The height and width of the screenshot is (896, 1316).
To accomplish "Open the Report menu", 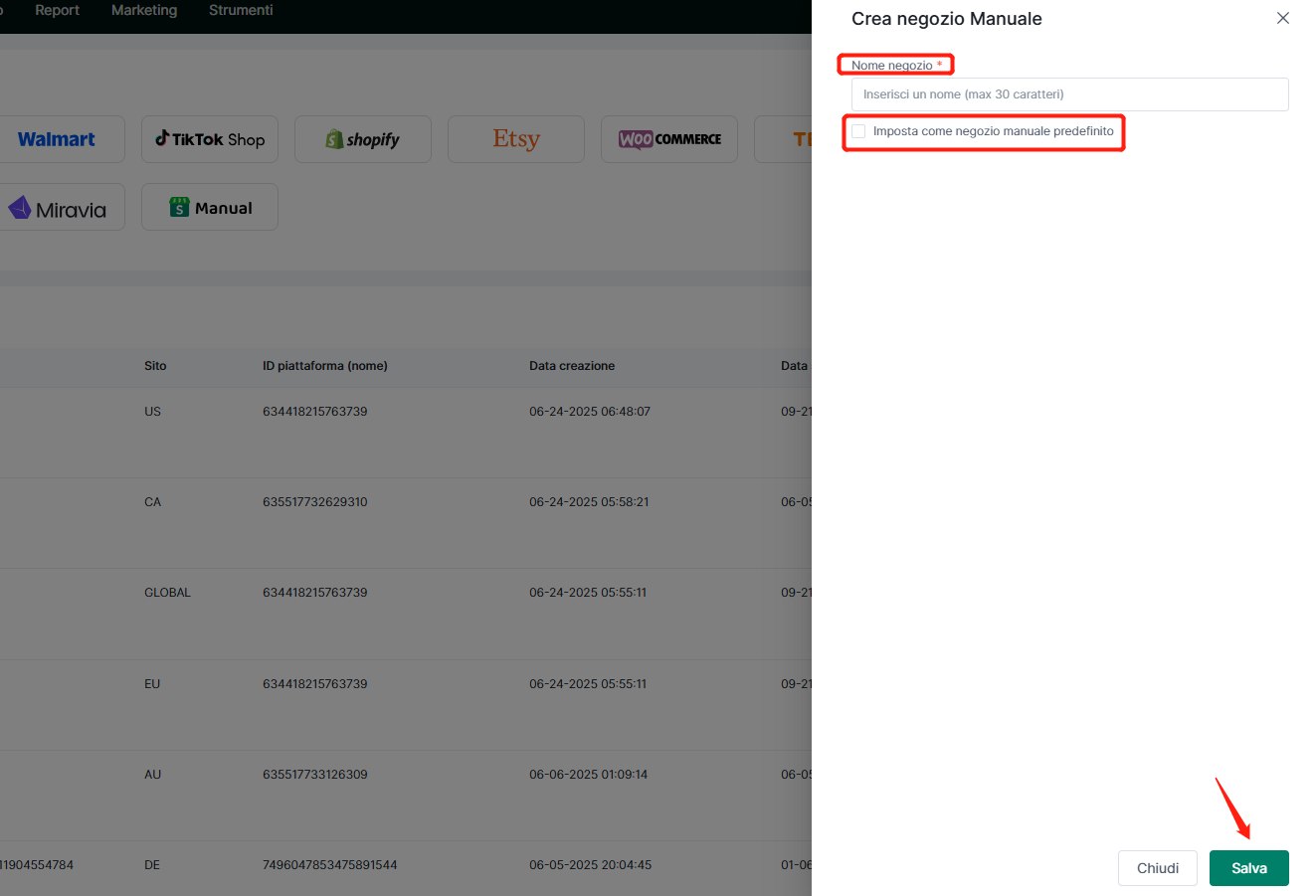I will click(x=57, y=10).
